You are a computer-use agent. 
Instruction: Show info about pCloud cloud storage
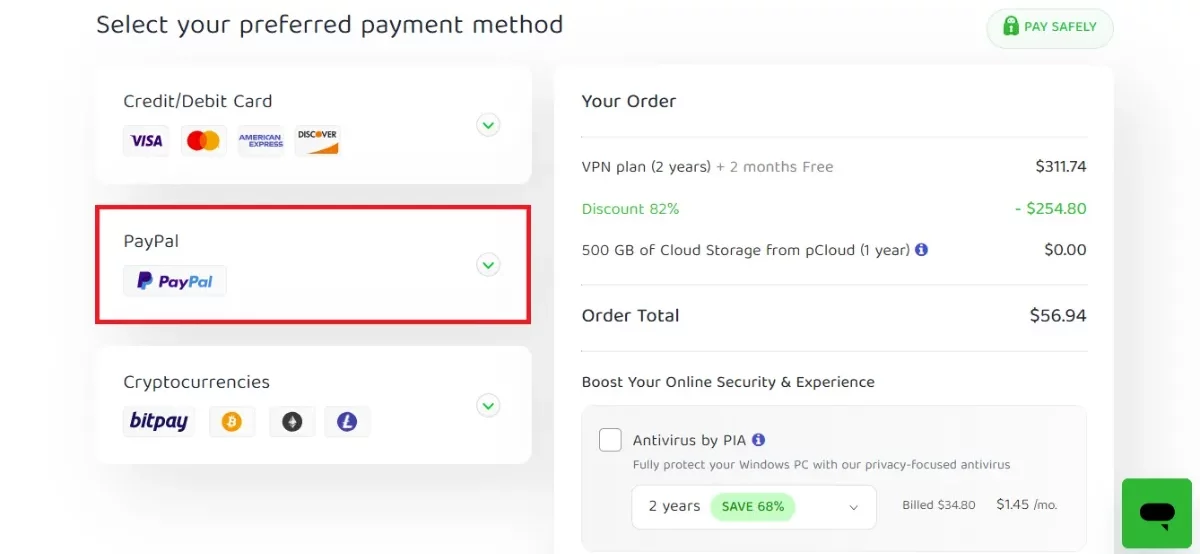pos(921,249)
